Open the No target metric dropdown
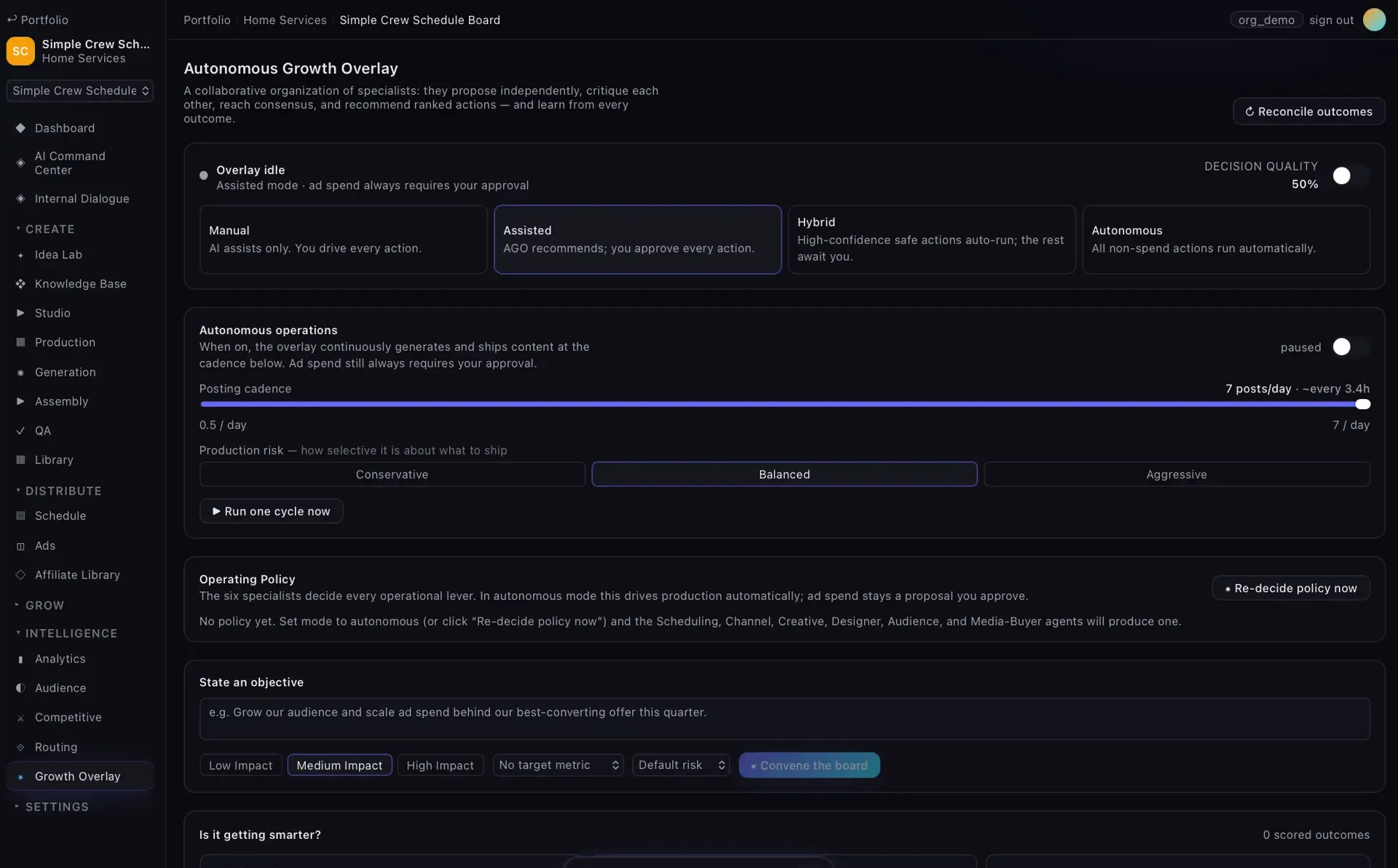 pyautogui.click(x=558, y=765)
